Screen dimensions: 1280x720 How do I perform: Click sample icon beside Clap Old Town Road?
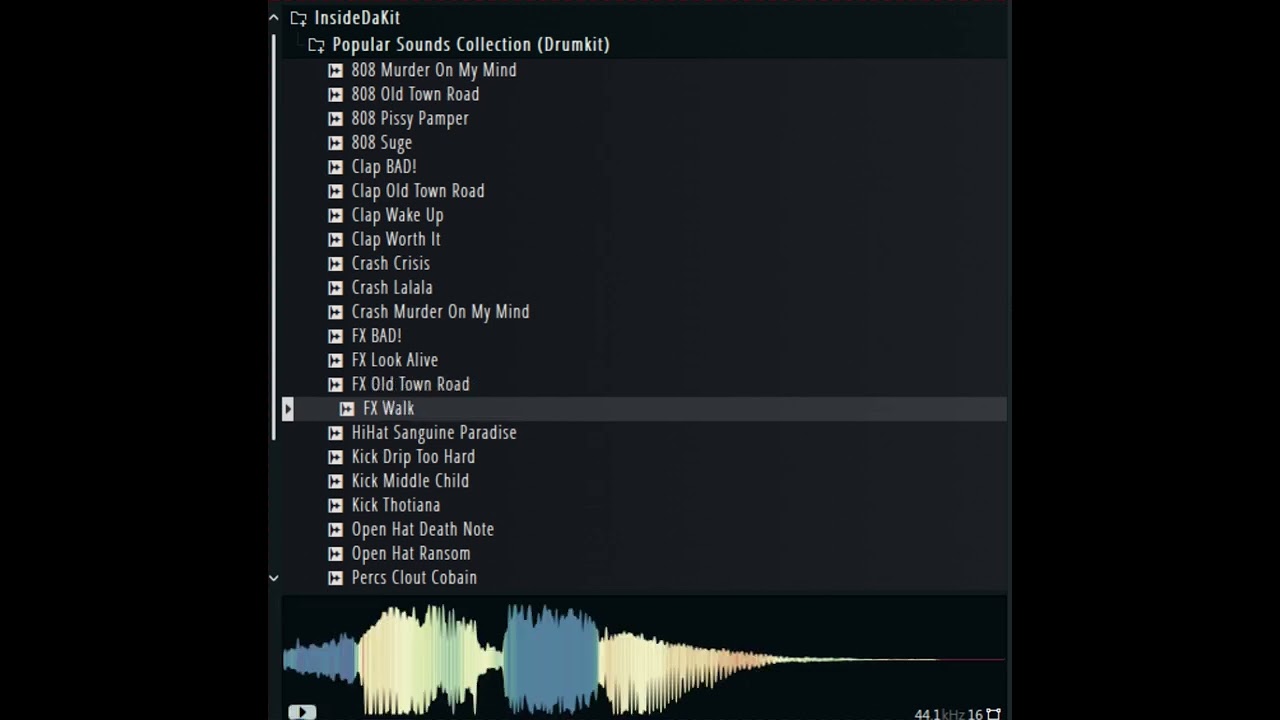336,191
